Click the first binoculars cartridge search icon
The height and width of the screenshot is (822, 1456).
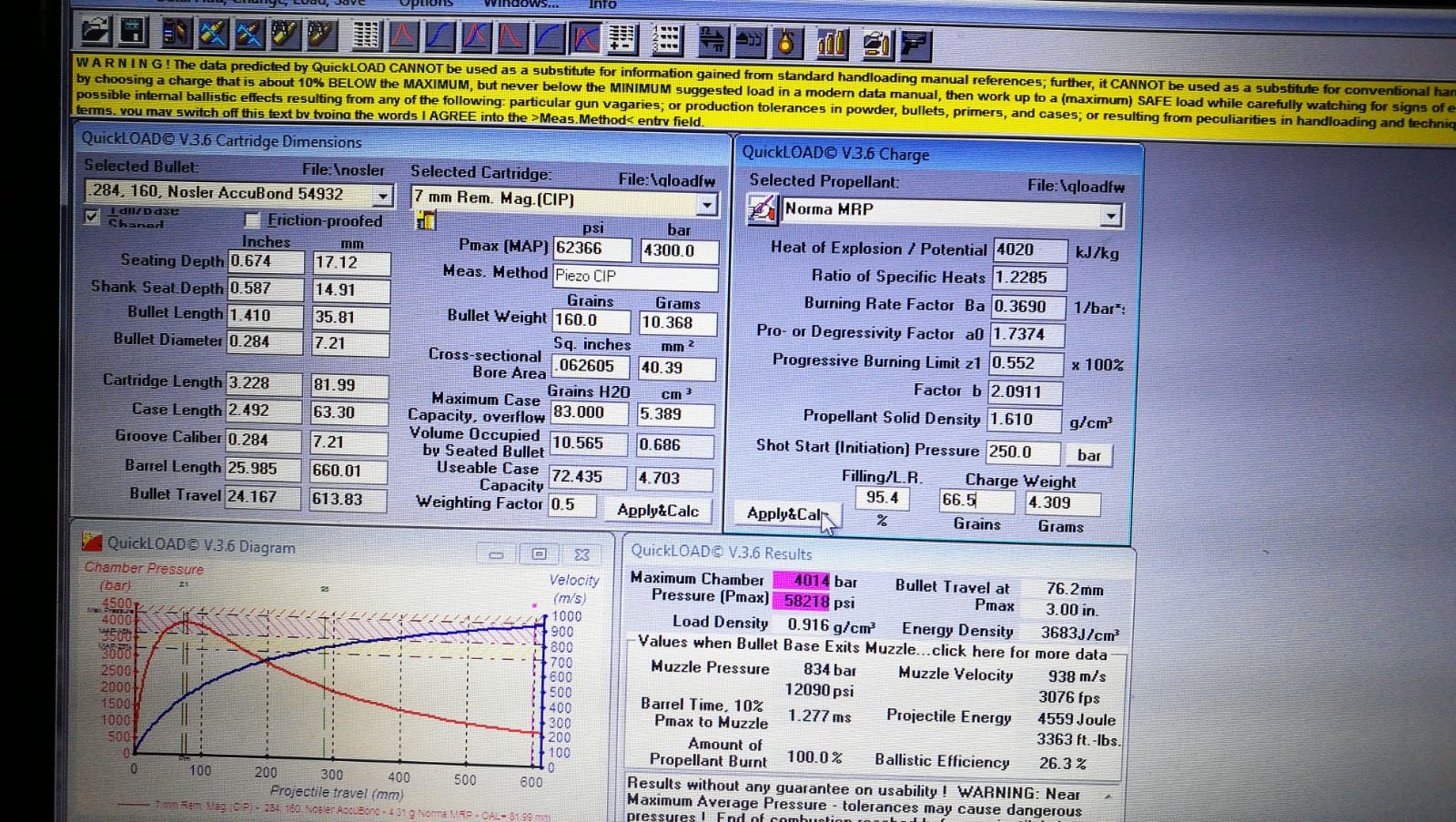284,35
